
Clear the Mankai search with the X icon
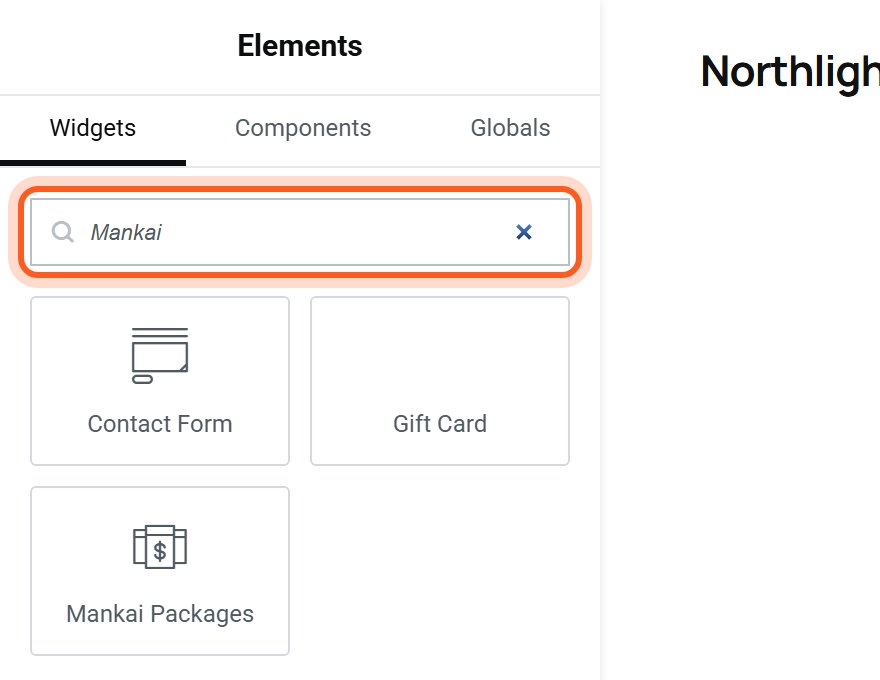[524, 232]
